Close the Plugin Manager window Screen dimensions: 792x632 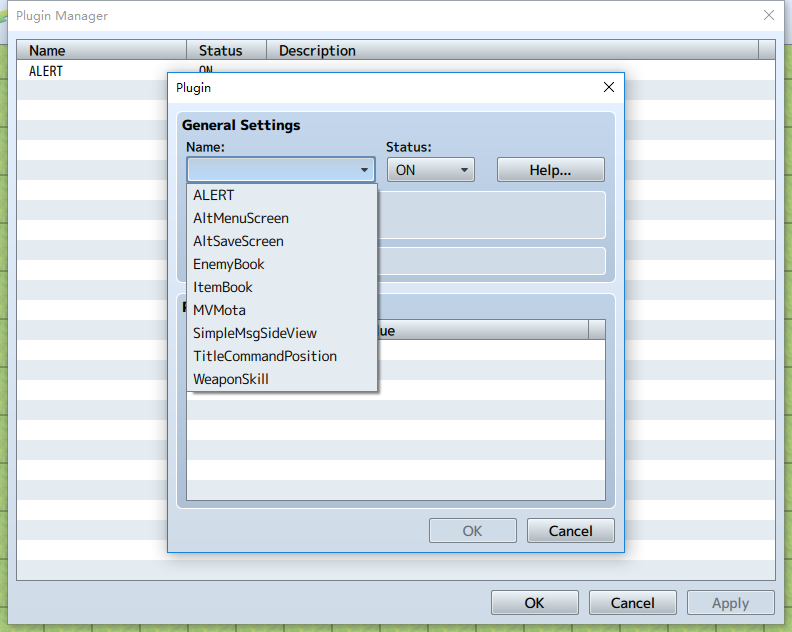coord(769,15)
